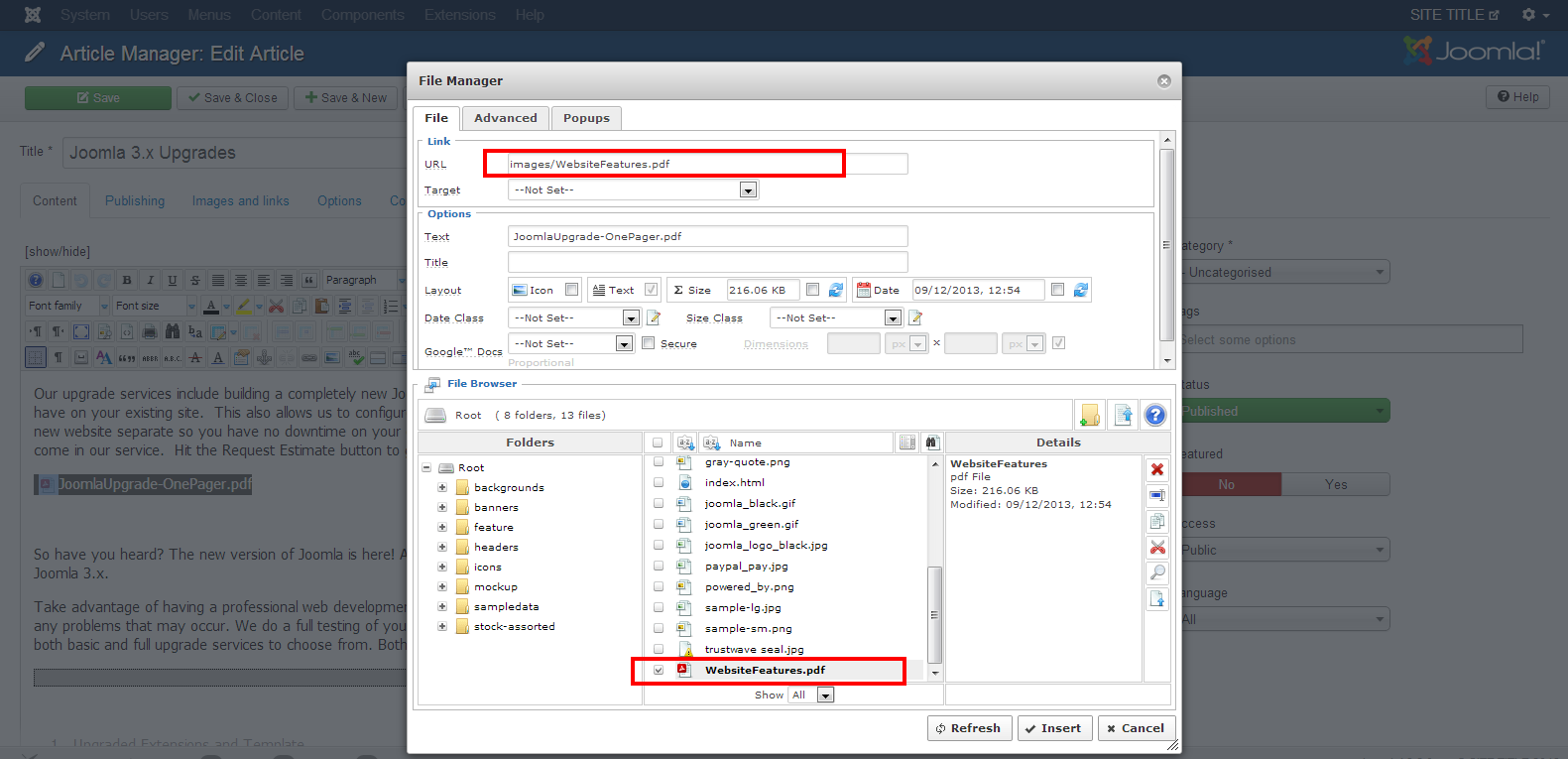This screenshot has width=1568, height=759.
Task: Click the URL input field
Action: pyautogui.click(x=707, y=164)
